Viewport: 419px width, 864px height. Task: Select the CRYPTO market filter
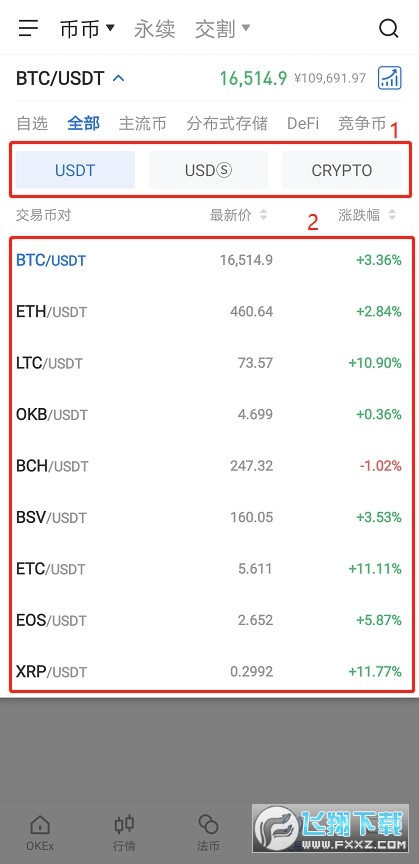pos(342,170)
